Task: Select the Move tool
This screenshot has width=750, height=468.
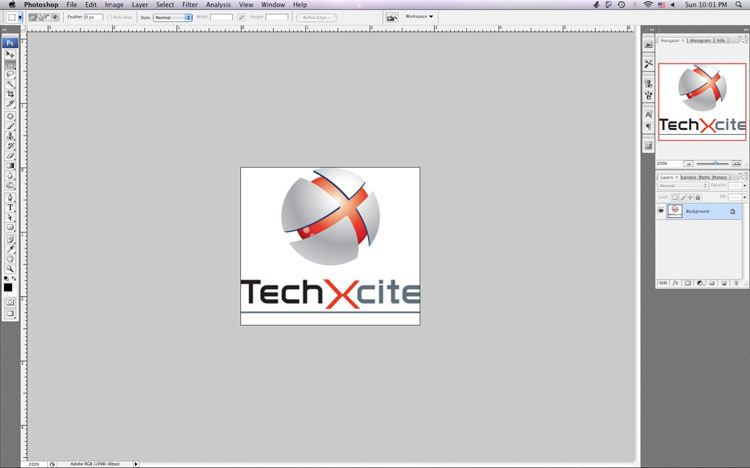Action: (x=10, y=55)
